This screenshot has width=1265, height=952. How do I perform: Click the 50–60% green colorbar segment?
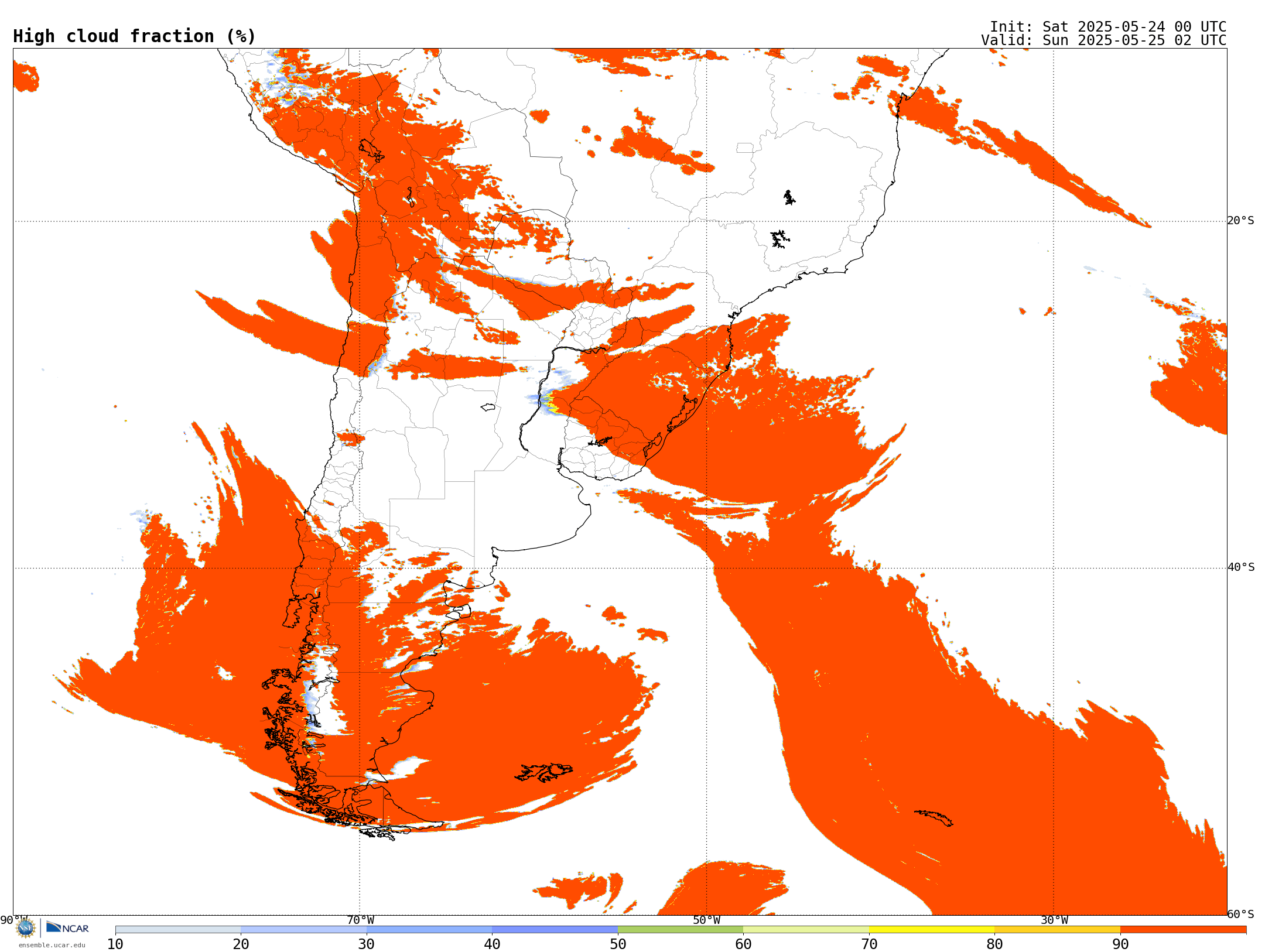click(x=681, y=930)
